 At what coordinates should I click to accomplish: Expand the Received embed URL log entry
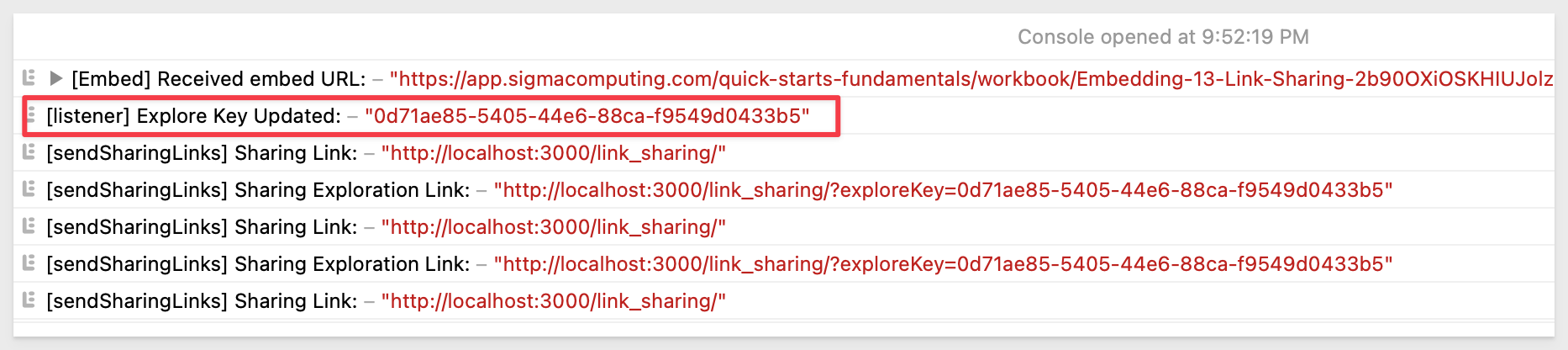tap(56, 78)
